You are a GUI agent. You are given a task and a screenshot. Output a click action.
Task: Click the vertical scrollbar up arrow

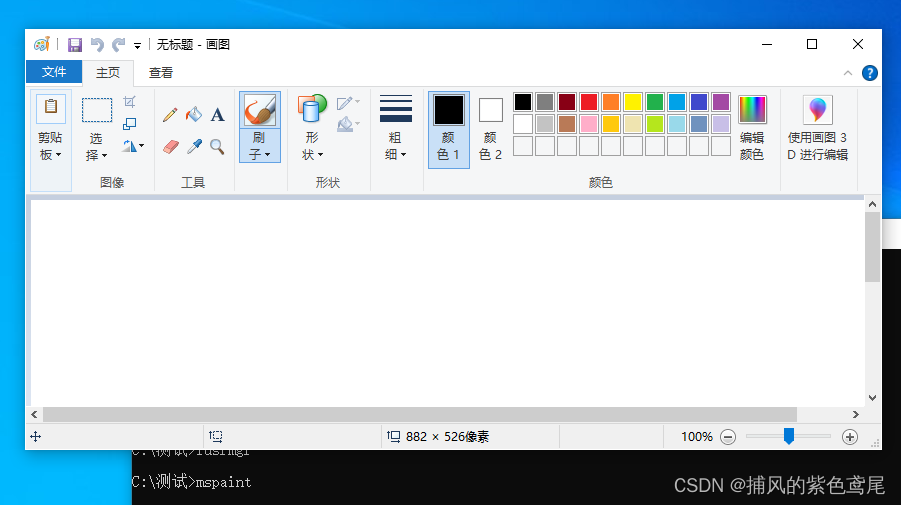[x=872, y=204]
